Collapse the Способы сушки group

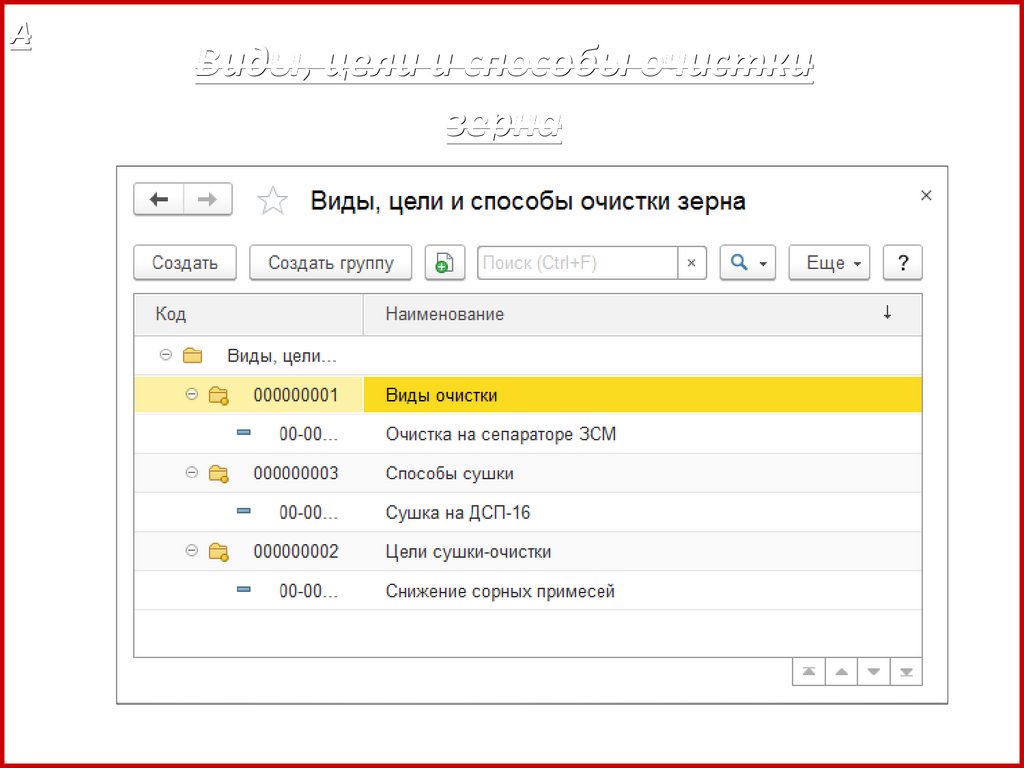pyautogui.click(x=191, y=472)
